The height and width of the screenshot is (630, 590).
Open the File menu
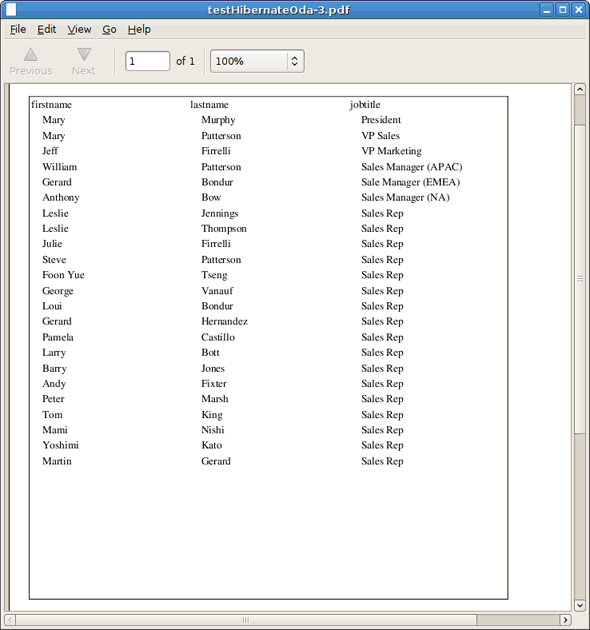[x=18, y=29]
